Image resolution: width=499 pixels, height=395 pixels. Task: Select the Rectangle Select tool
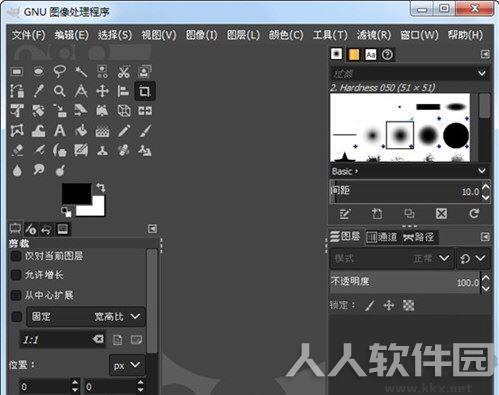[x=17, y=71]
